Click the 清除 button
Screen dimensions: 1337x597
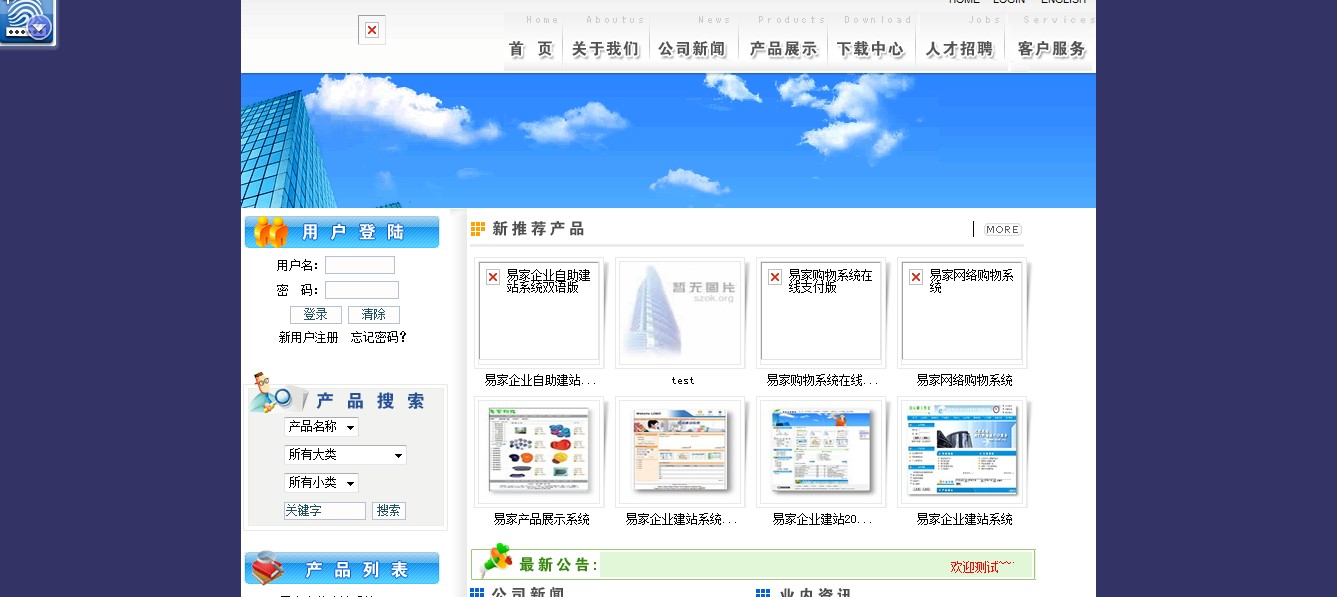tap(374, 315)
